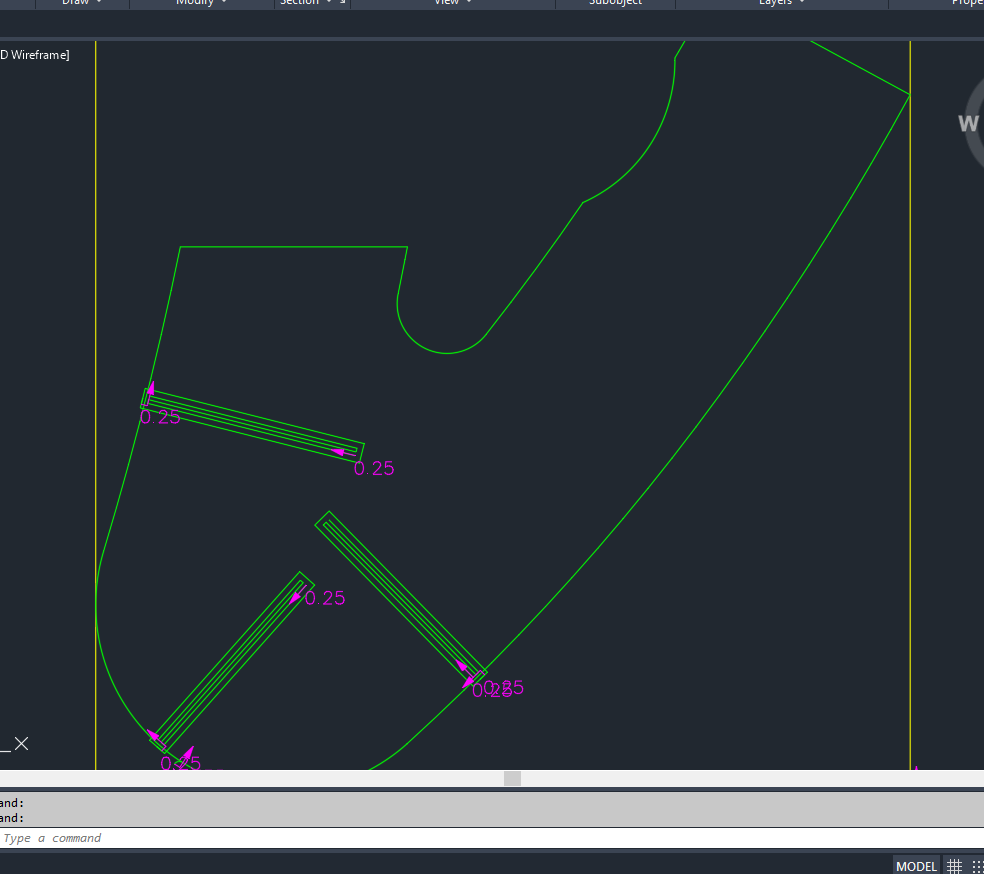Screen dimensions: 984x874
Task: Toggle grid display in the status bar
Action: coord(954,866)
